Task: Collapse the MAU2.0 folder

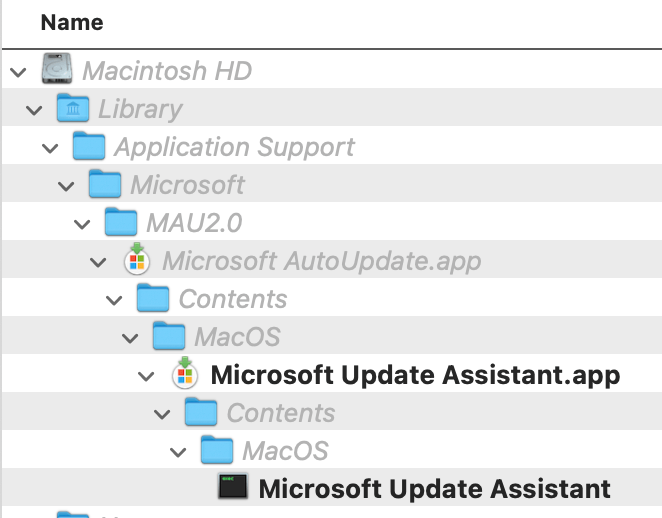Action: tap(82, 224)
